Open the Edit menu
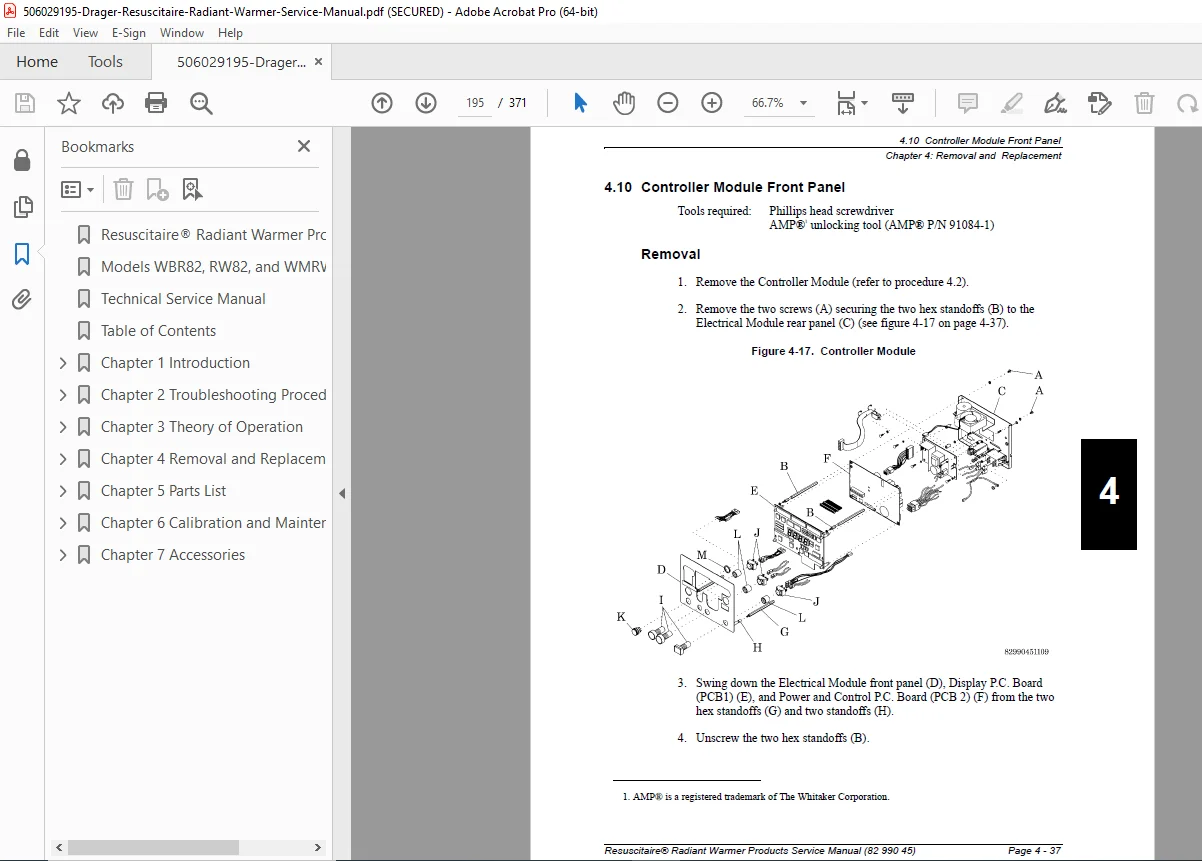The width and height of the screenshot is (1202, 861). (x=49, y=33)
